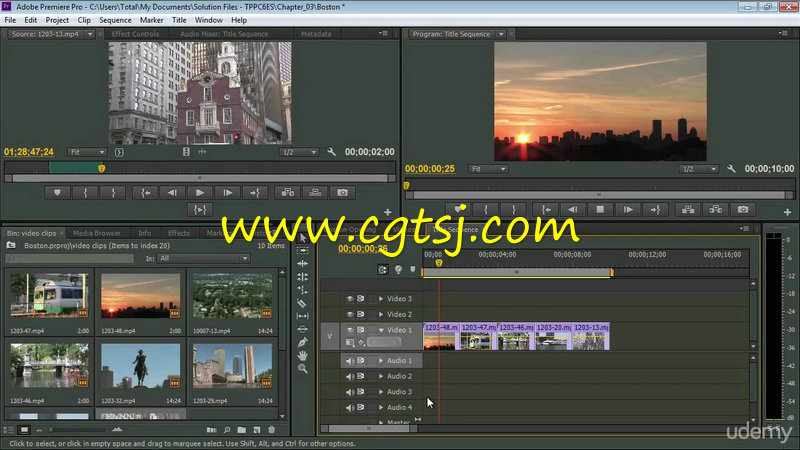Screen dimensions: 800x450
Task: Select the Track Select tool
Action: (x=303, y=251)
